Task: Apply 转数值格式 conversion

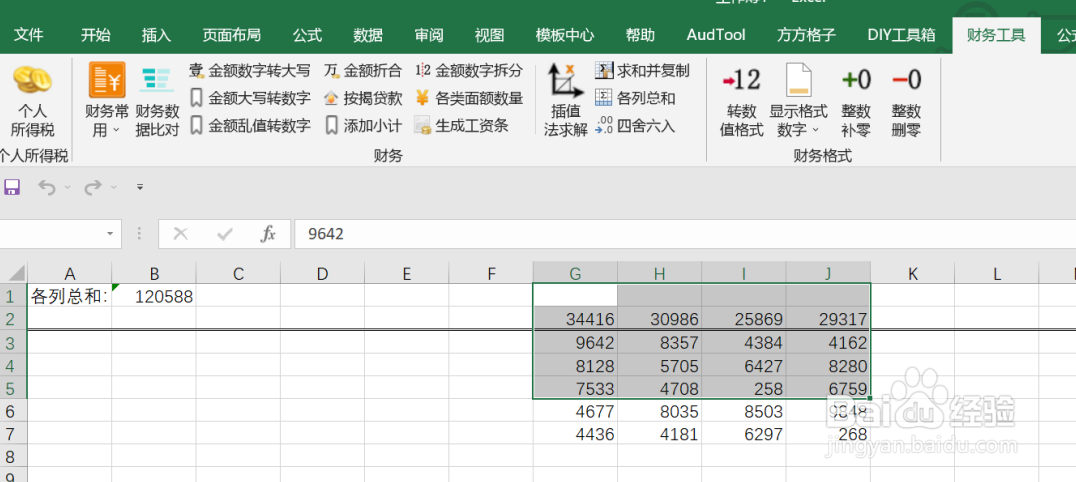Action: tap(741, 101)
